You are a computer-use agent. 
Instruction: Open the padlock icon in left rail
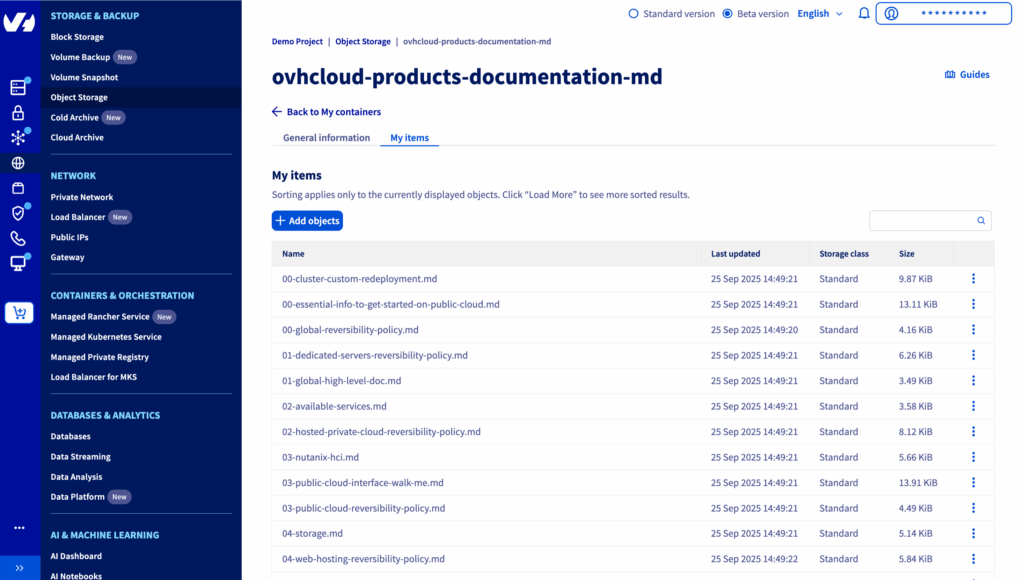(18, 113)
